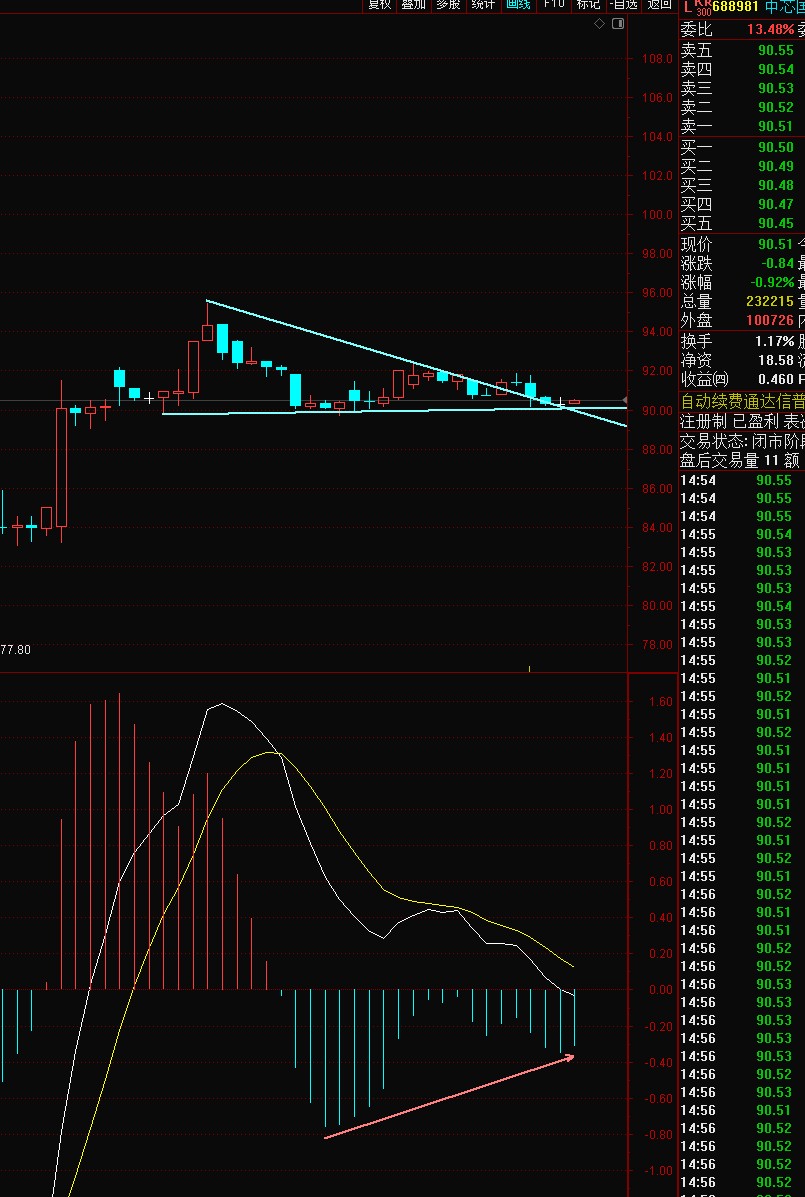This screenshot has width=805, height=1197.
Task: Click the diamond icon above the chart
Action: click(599, 24)
